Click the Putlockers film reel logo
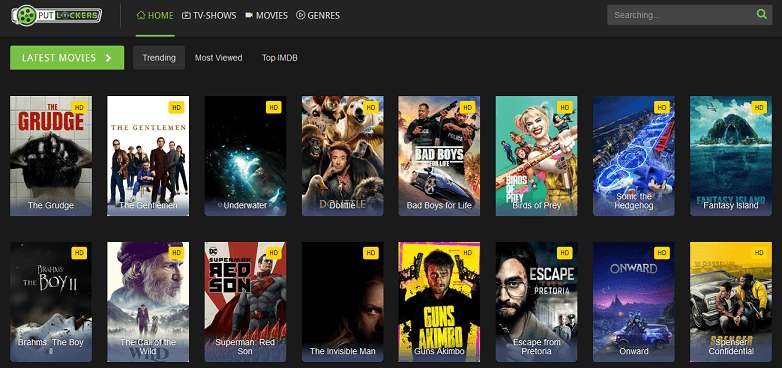 click(x=56, y=15)
